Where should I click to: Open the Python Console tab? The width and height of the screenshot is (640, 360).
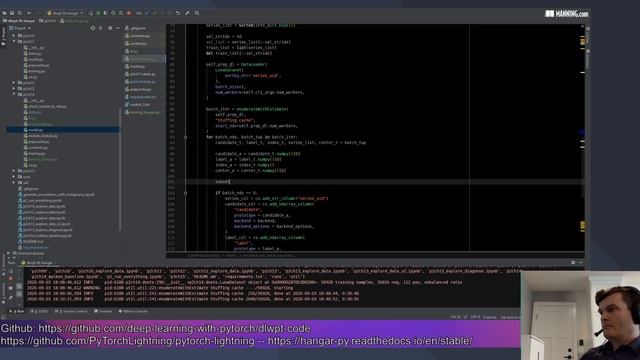click(133, 311)
